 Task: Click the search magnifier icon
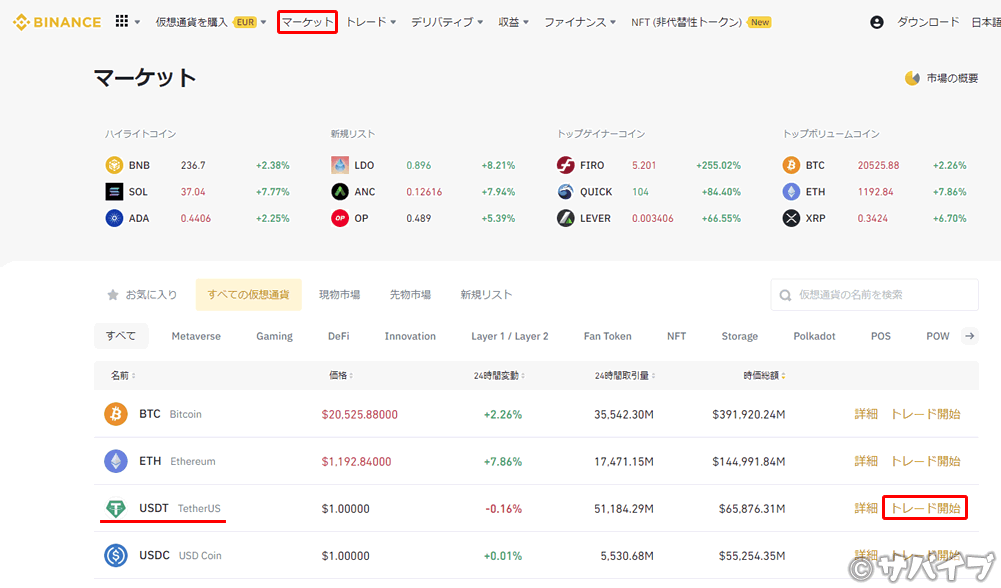click(785, 295)
